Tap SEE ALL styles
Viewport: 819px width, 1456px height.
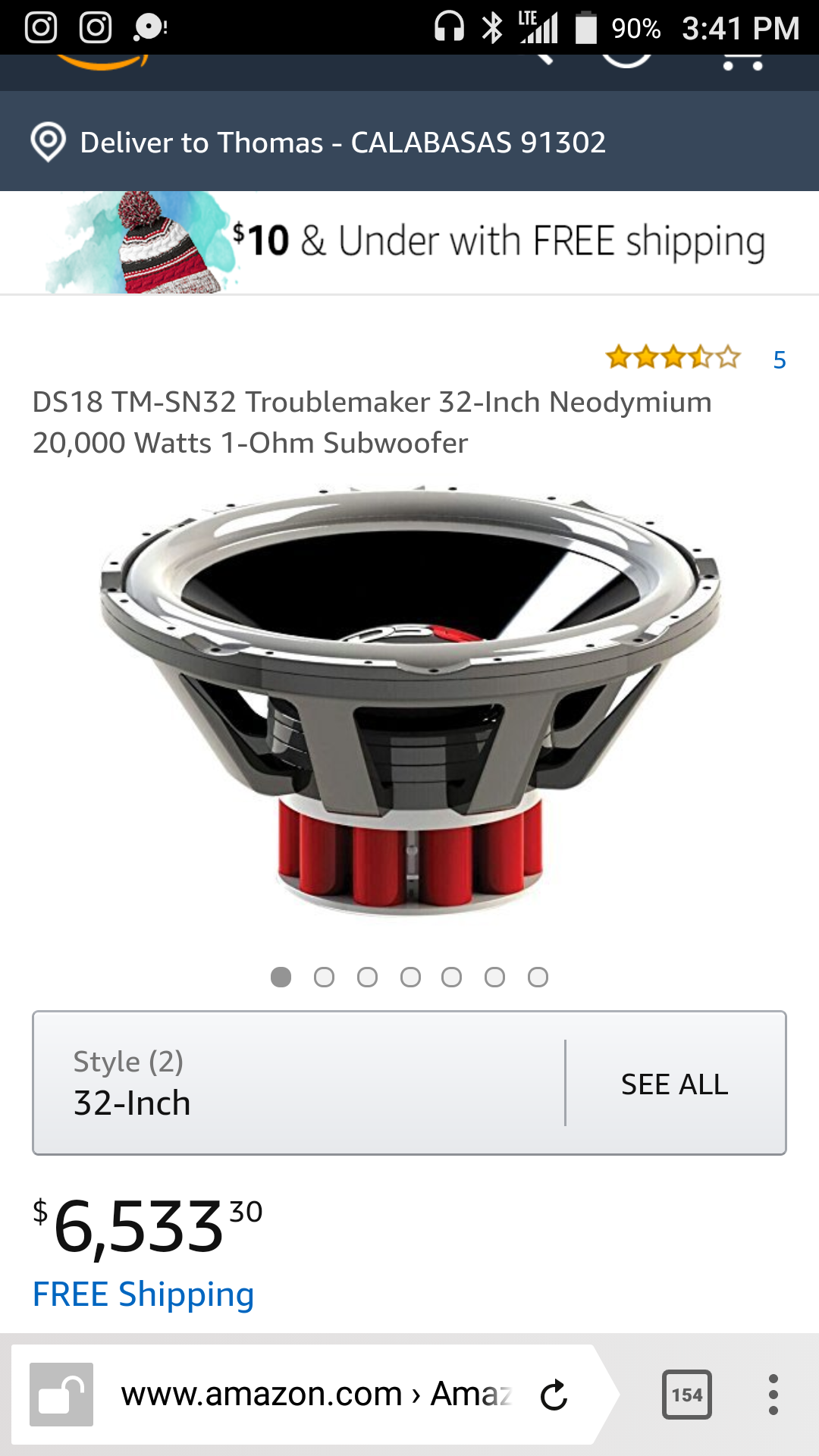(x=674, y=1084)
